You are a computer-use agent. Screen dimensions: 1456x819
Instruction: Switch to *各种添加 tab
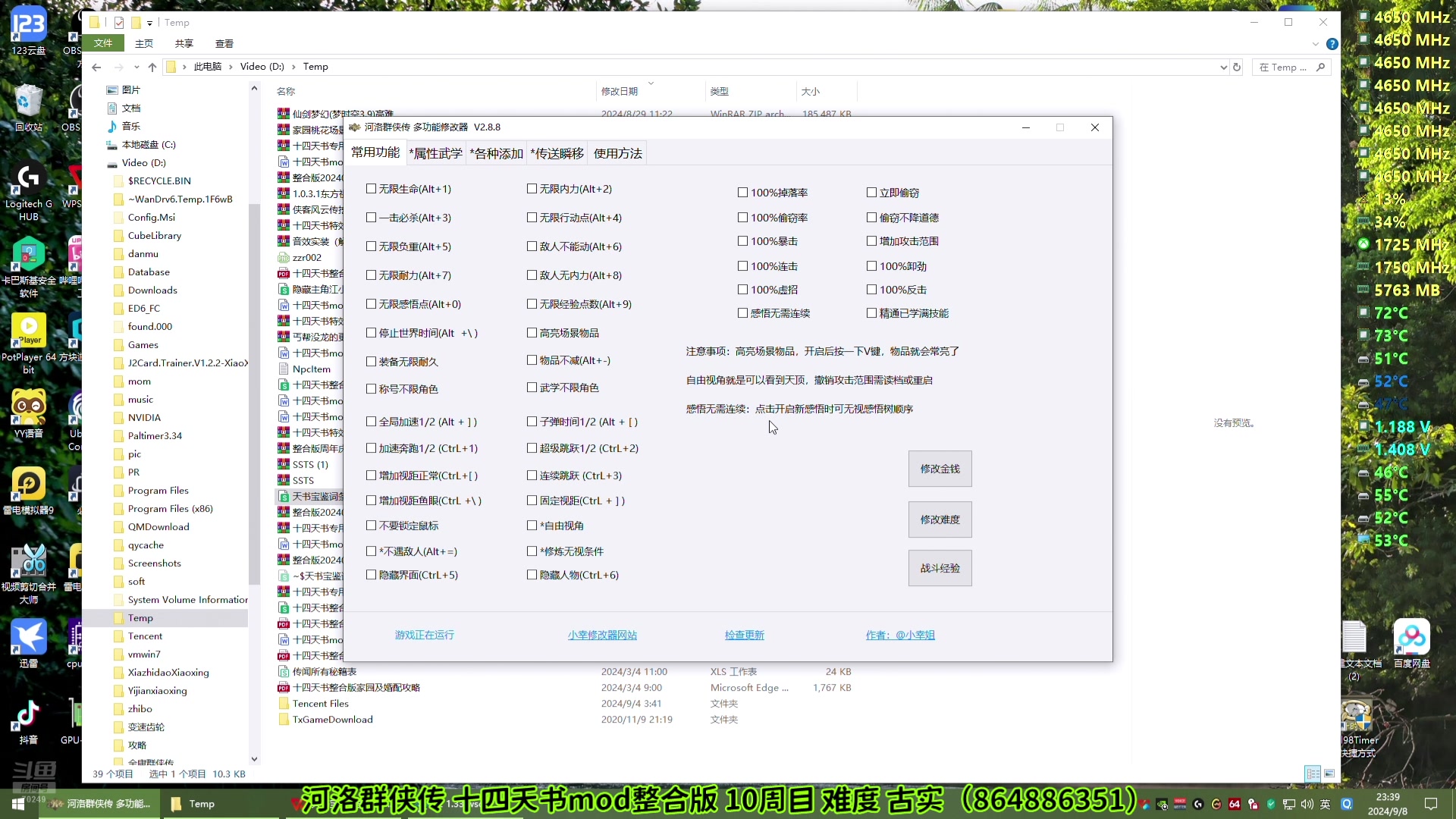click(496, 153)
